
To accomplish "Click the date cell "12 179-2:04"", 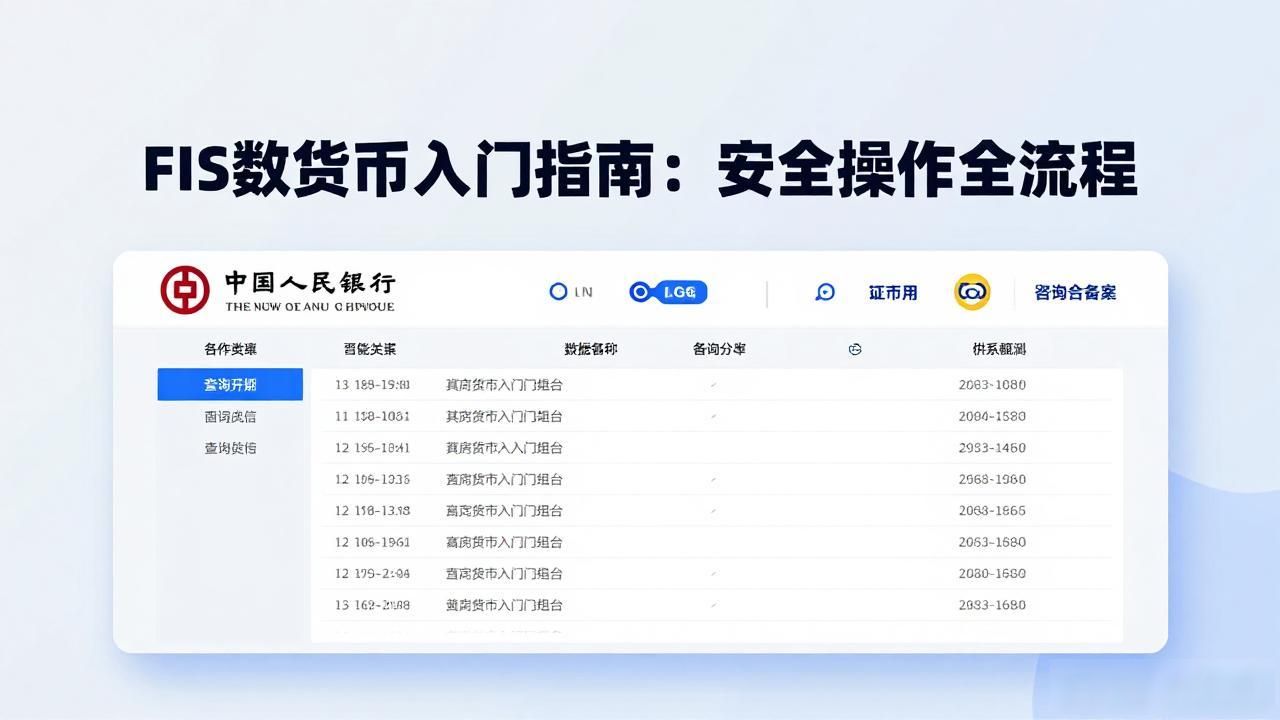I will [x=372, y=574].
